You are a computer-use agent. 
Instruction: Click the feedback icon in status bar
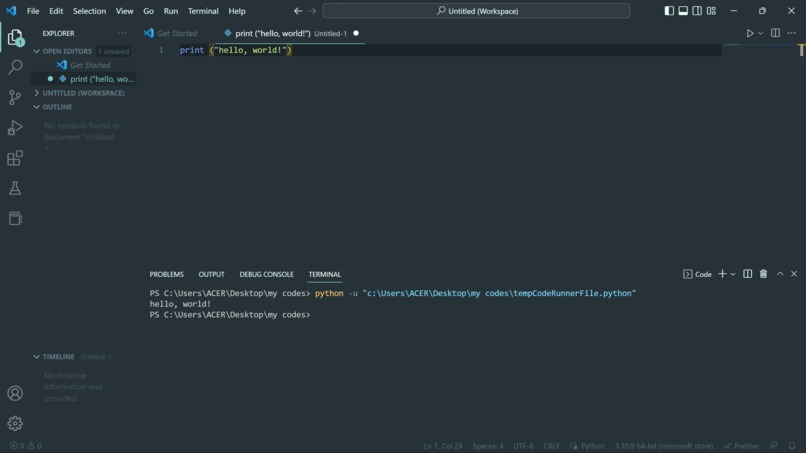[773, 446]
